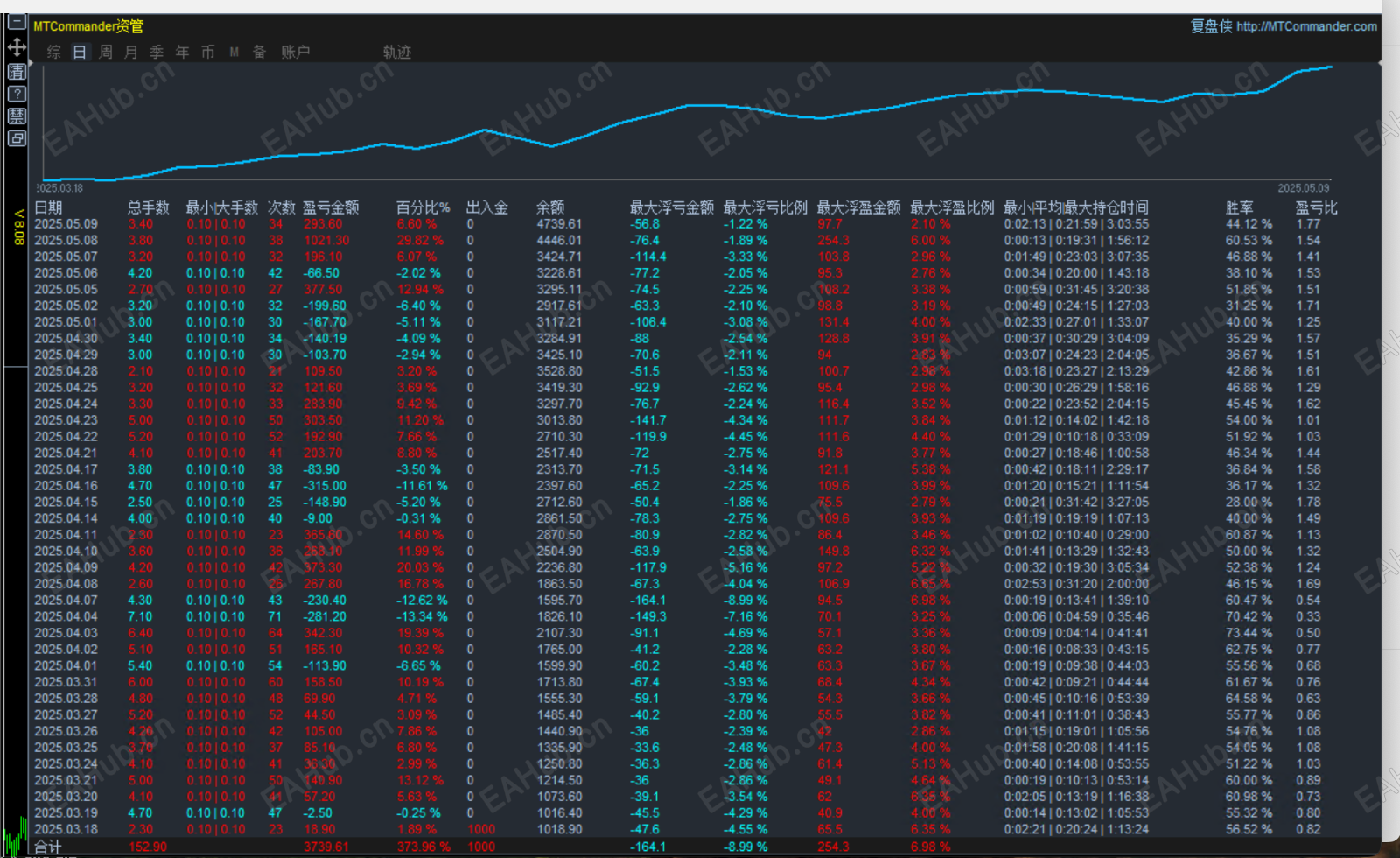Screen dimensions: 1400x858
Task: Click the overlapping windows restore icon
Action: click(x=17, y=138)
